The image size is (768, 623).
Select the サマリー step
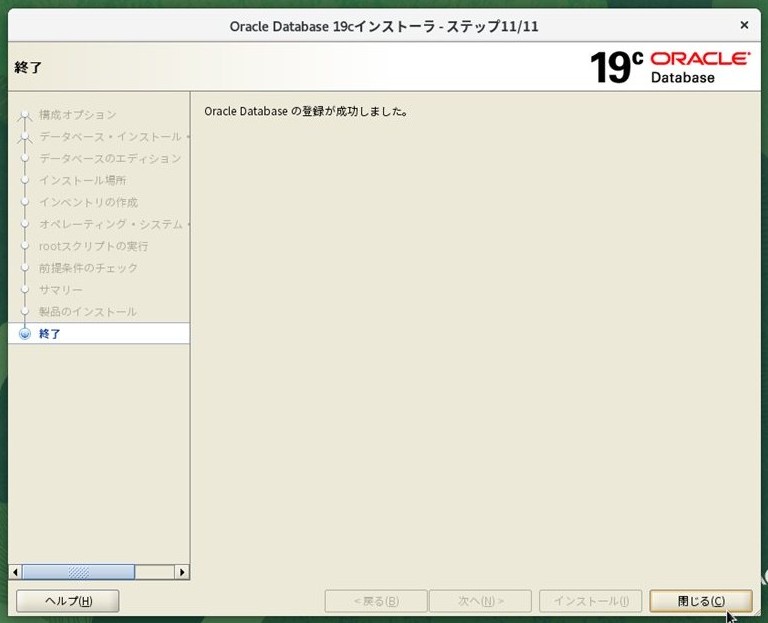tap(61, 290)
